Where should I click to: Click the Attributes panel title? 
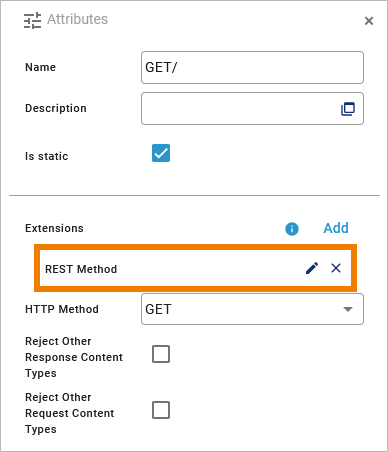coord(77,19)
